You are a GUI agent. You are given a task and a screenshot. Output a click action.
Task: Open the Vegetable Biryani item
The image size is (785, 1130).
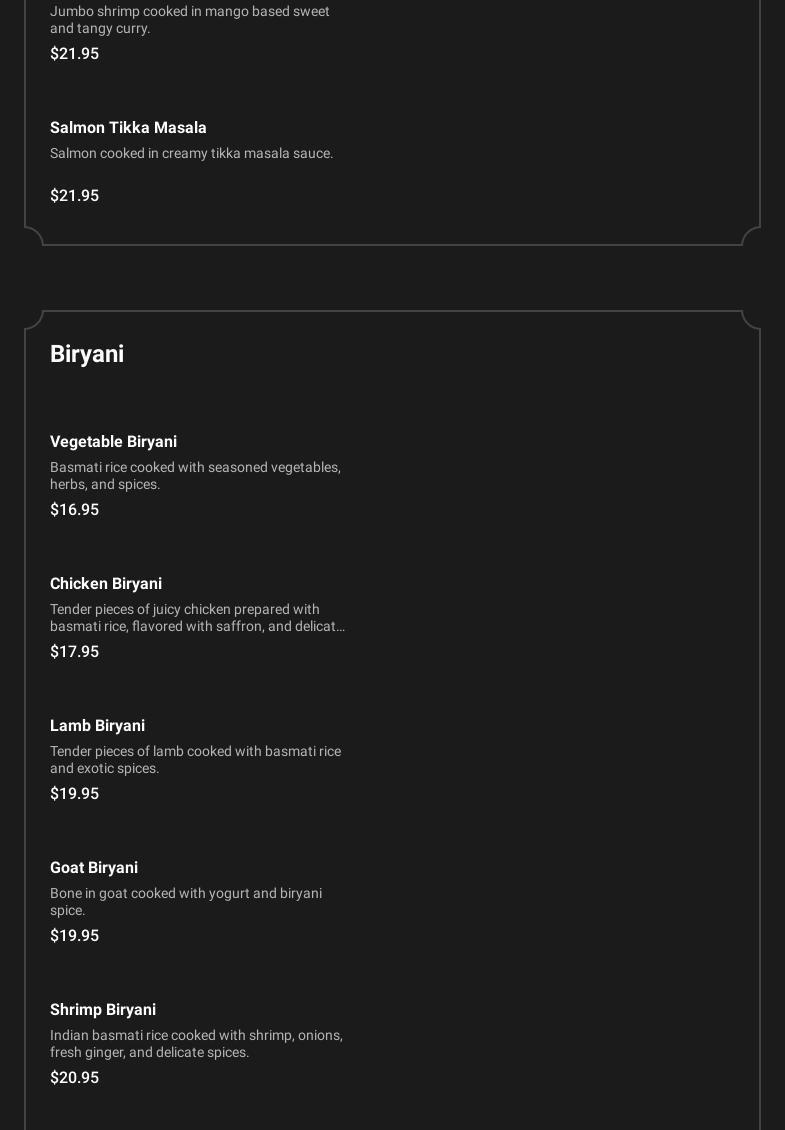coord(113,441)
